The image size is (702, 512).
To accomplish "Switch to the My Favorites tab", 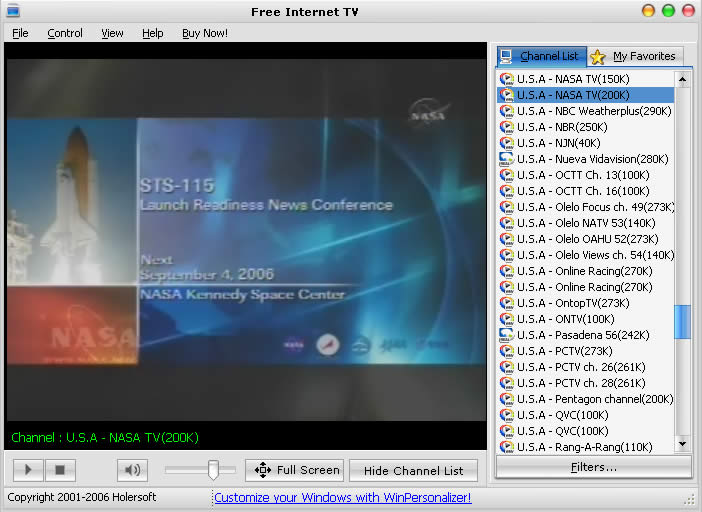I will [x=635, y=56].
